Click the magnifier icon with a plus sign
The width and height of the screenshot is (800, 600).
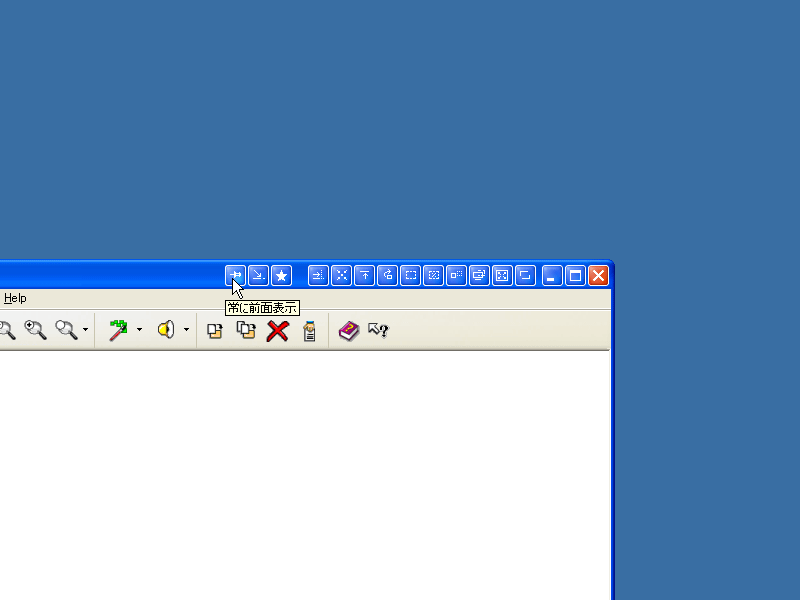coord(36,330)
